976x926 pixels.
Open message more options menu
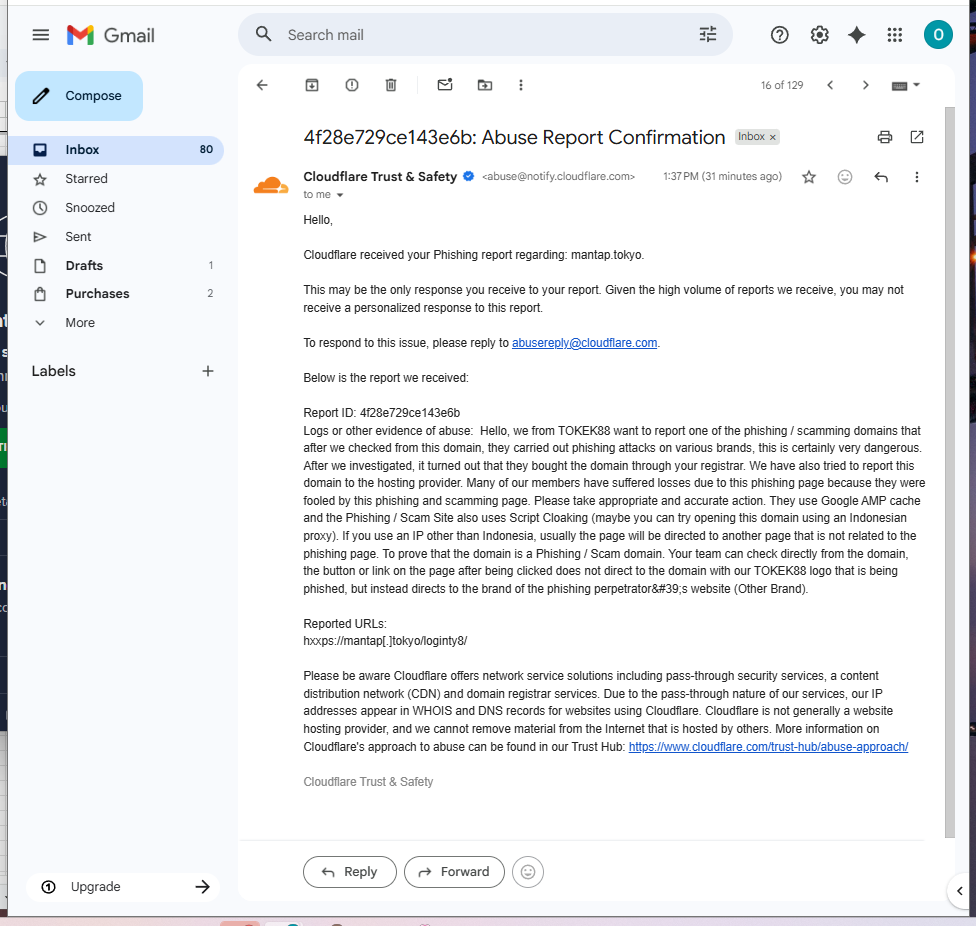coord(916,177)
